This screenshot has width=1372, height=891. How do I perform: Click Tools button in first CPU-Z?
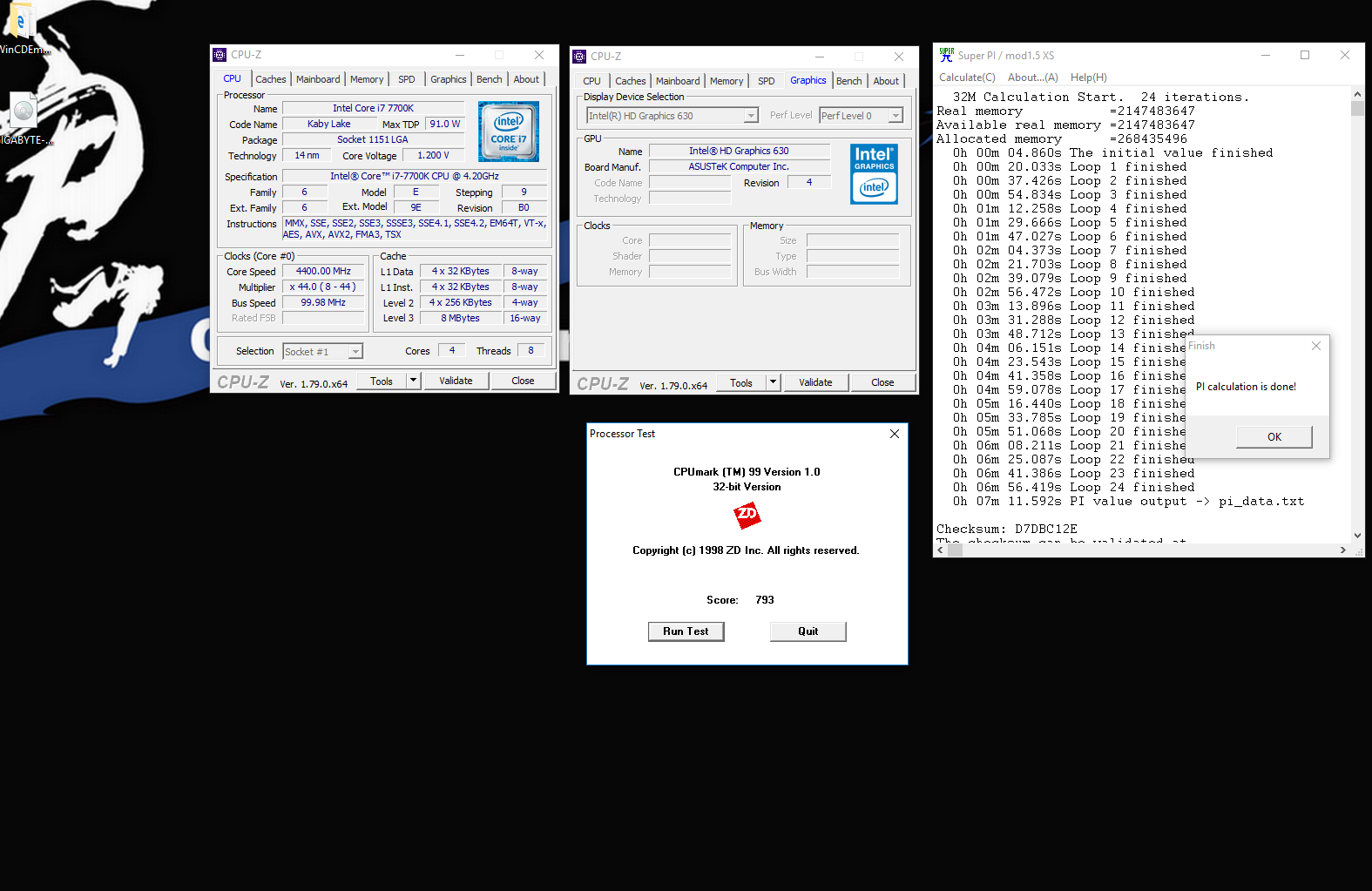[x=382, y=381]
